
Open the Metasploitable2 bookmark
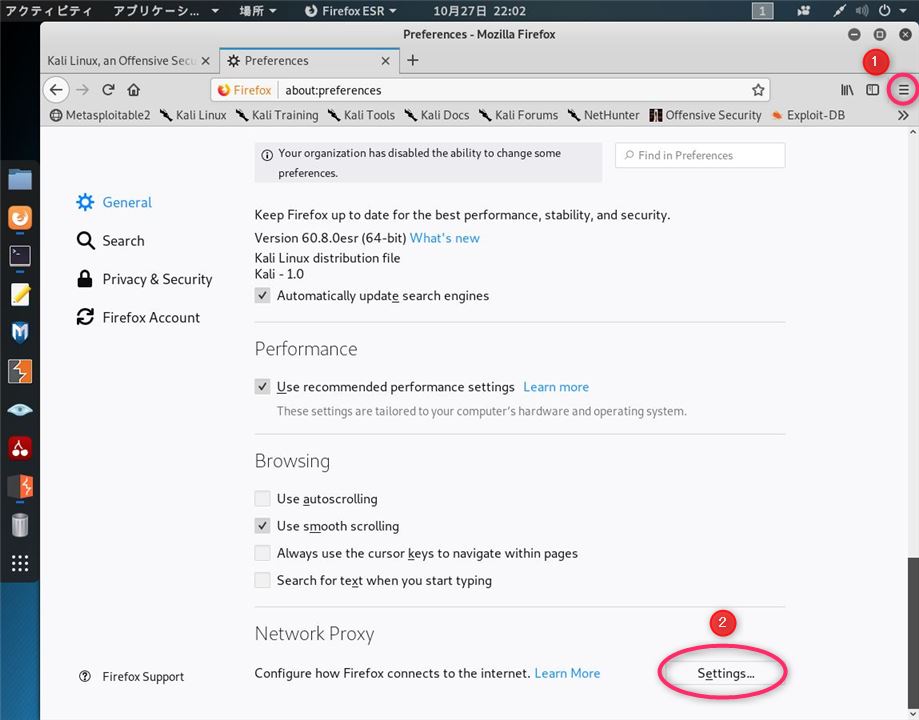(100, 116)
